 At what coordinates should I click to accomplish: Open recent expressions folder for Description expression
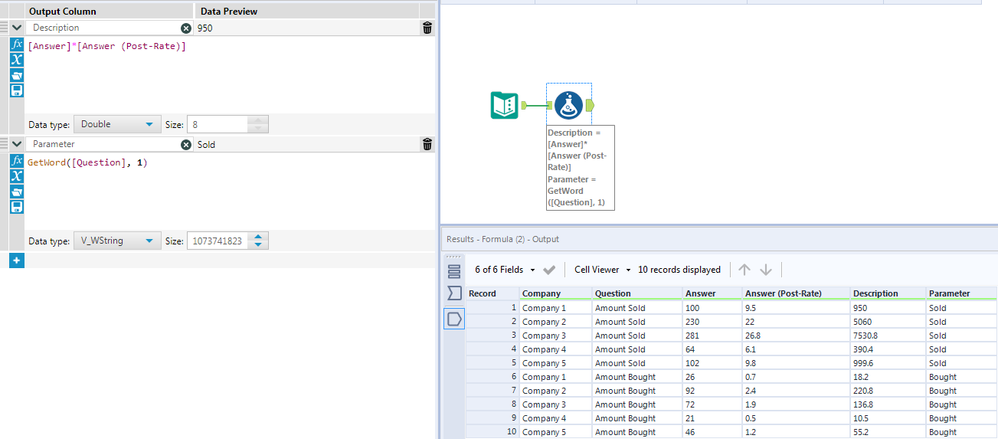17,75
